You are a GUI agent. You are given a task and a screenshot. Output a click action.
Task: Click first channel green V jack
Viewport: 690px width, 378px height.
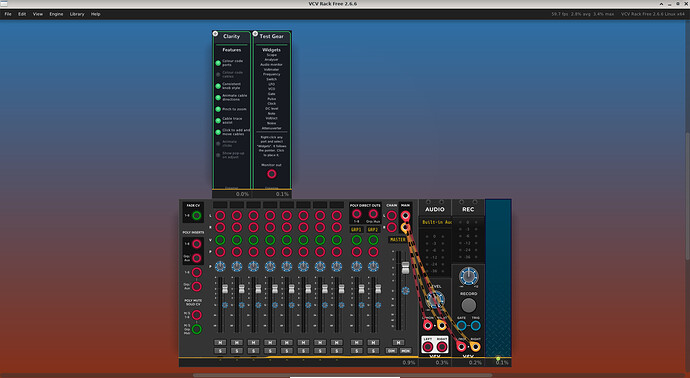tap(220, 240)
